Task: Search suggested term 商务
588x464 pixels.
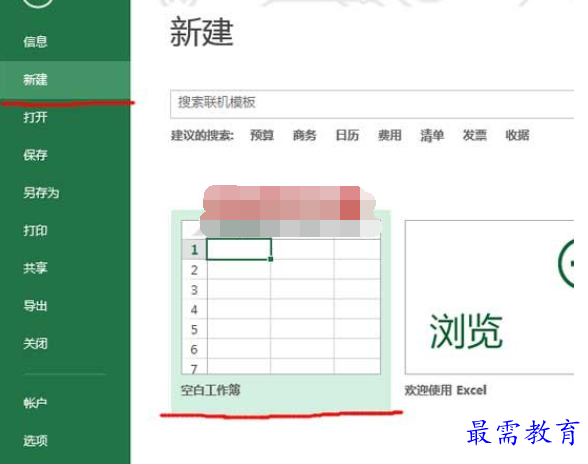Action: (304, 135)
